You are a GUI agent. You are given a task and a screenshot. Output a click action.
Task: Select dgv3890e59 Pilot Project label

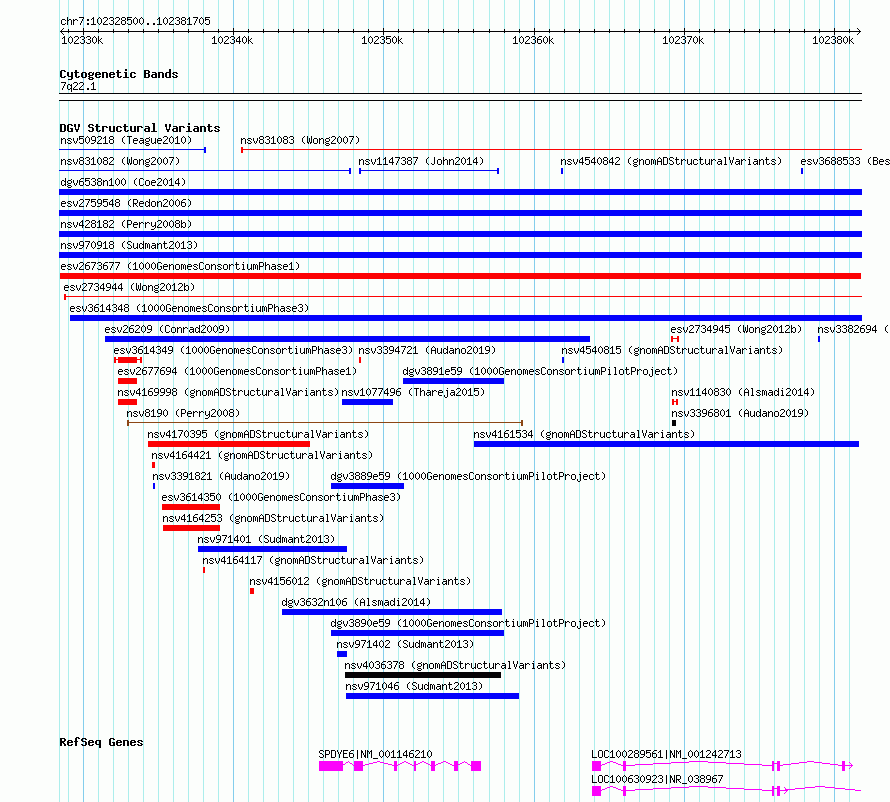click(x=468, y=623)
